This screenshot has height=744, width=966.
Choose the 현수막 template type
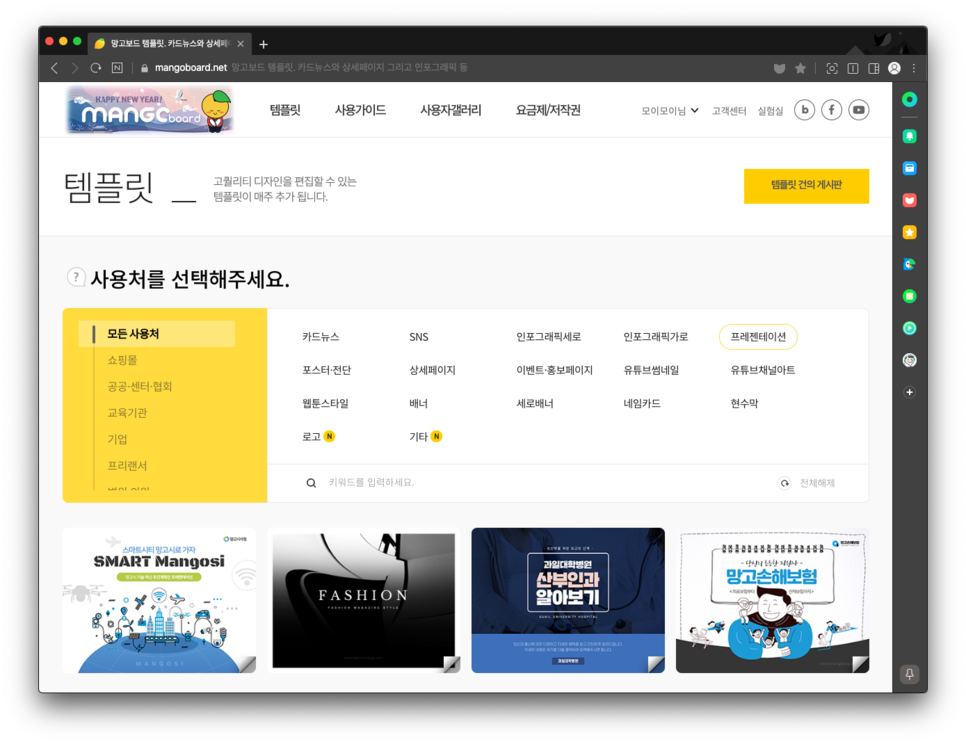point(744,403)
